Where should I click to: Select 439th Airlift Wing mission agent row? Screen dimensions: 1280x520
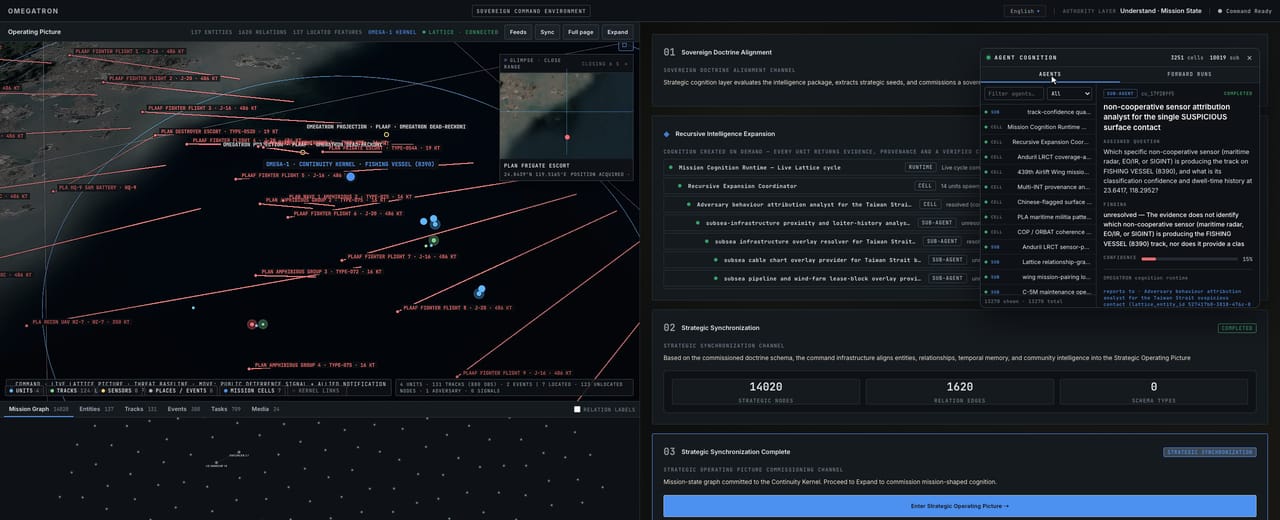[1037, 172]
